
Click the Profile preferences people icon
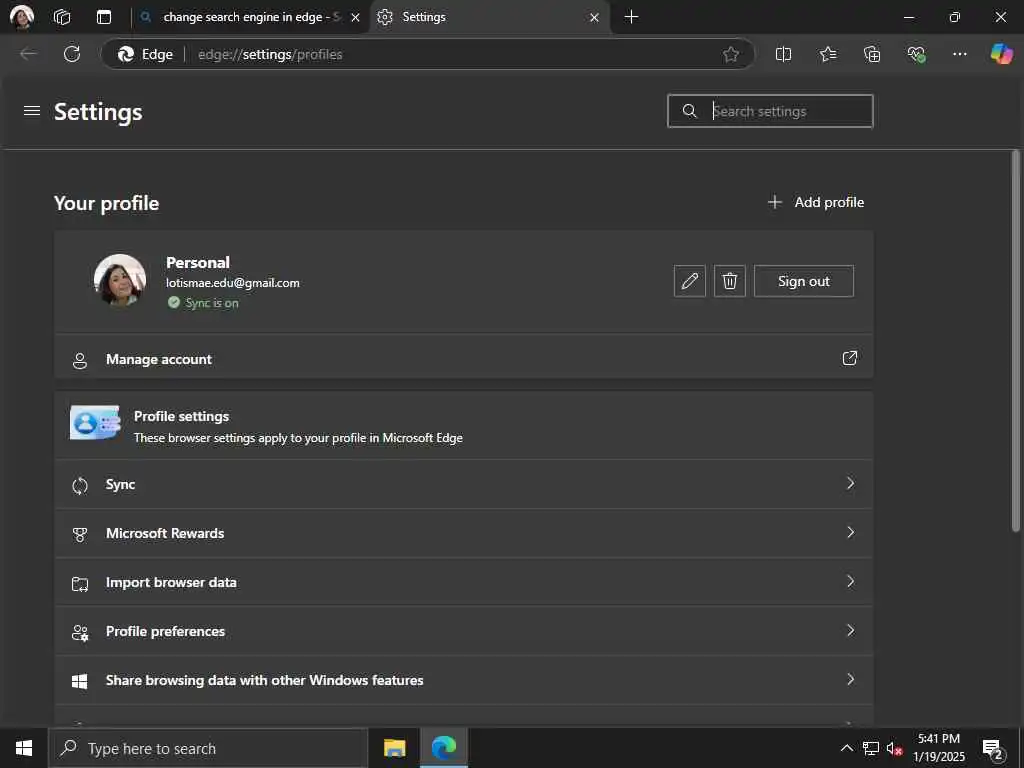pyautogui.click(x=80, y=633)
